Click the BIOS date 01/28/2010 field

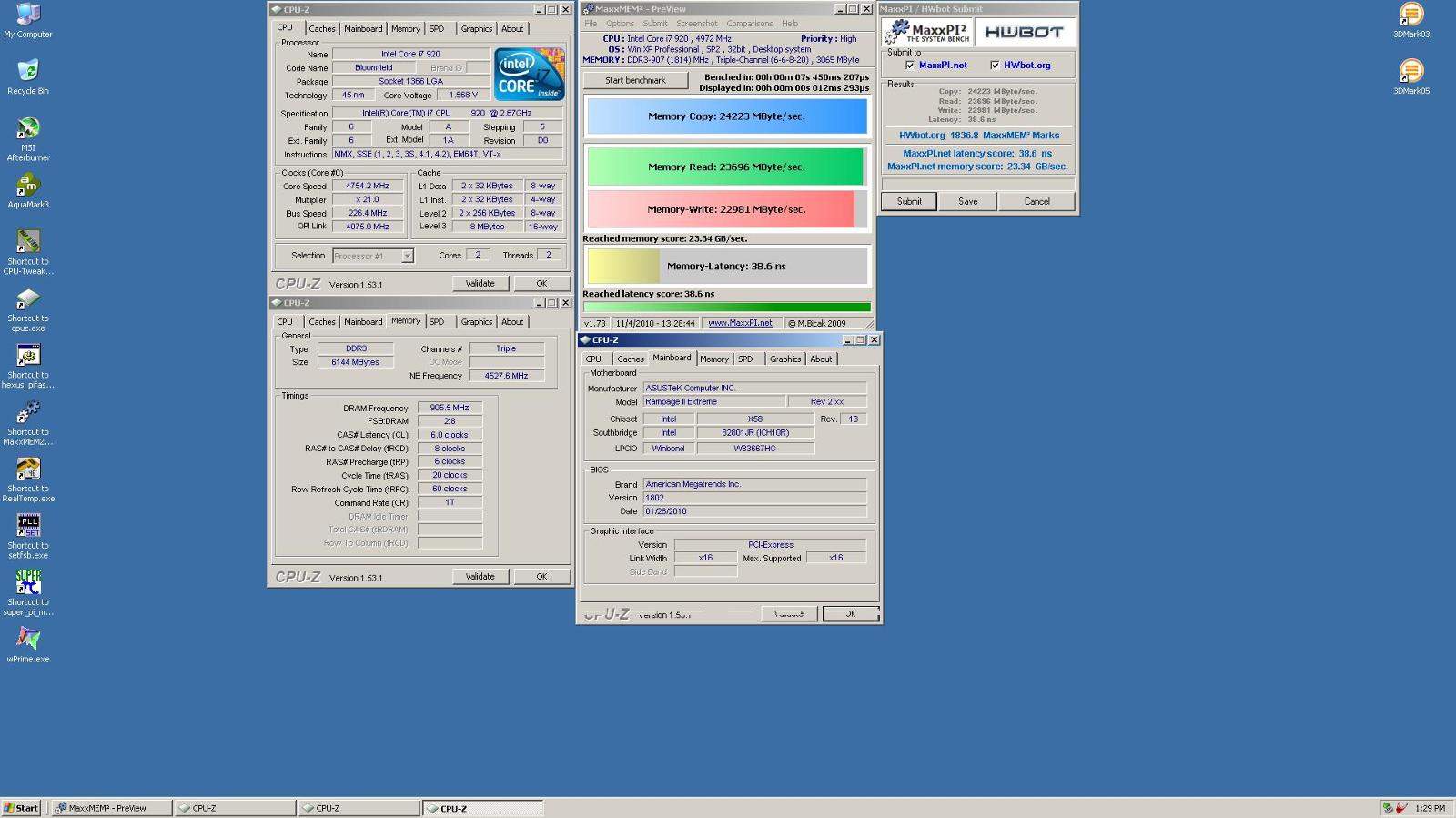754,511
